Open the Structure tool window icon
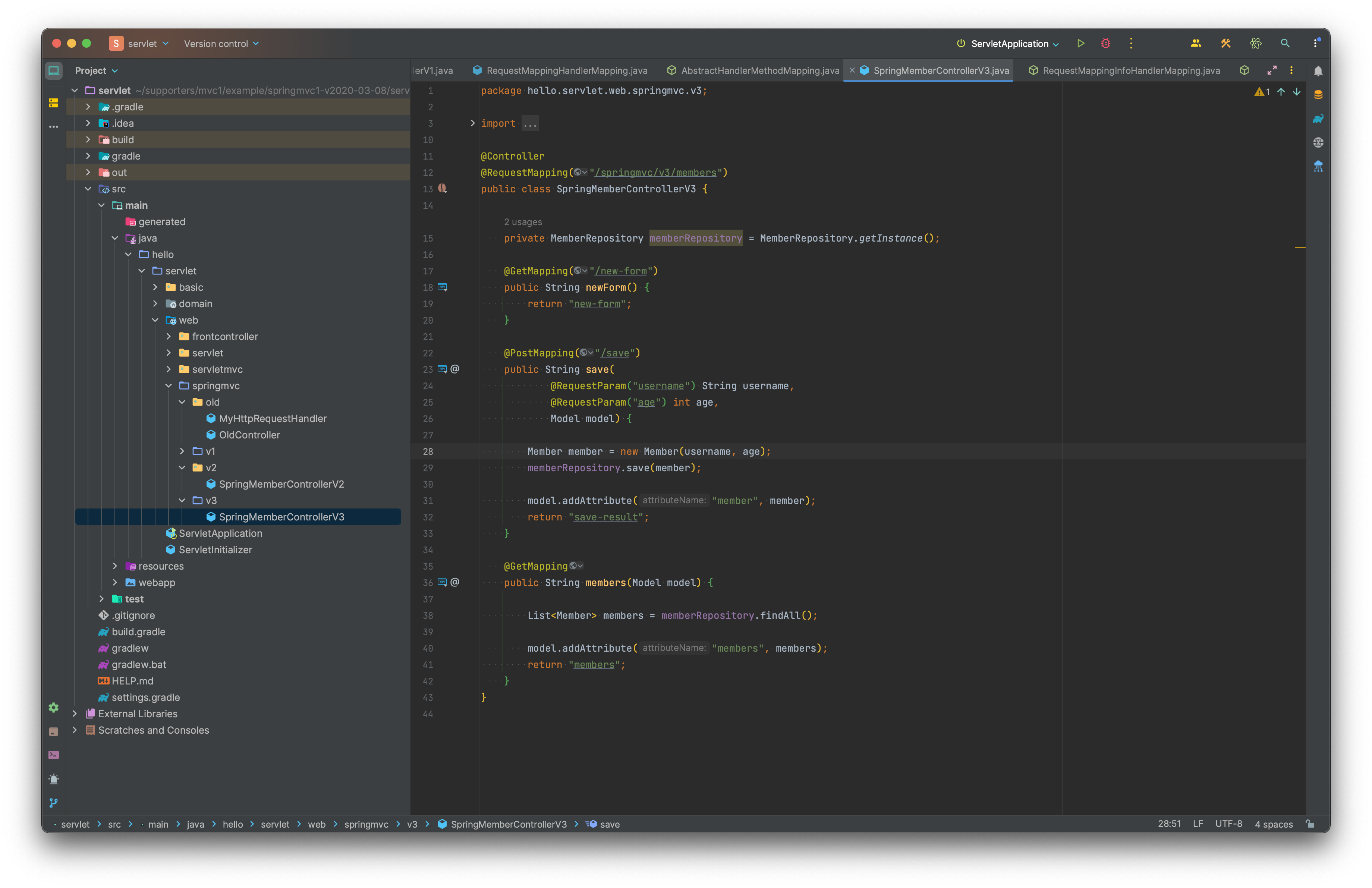This screenshot has width=1372, height=888. point(54,103)
